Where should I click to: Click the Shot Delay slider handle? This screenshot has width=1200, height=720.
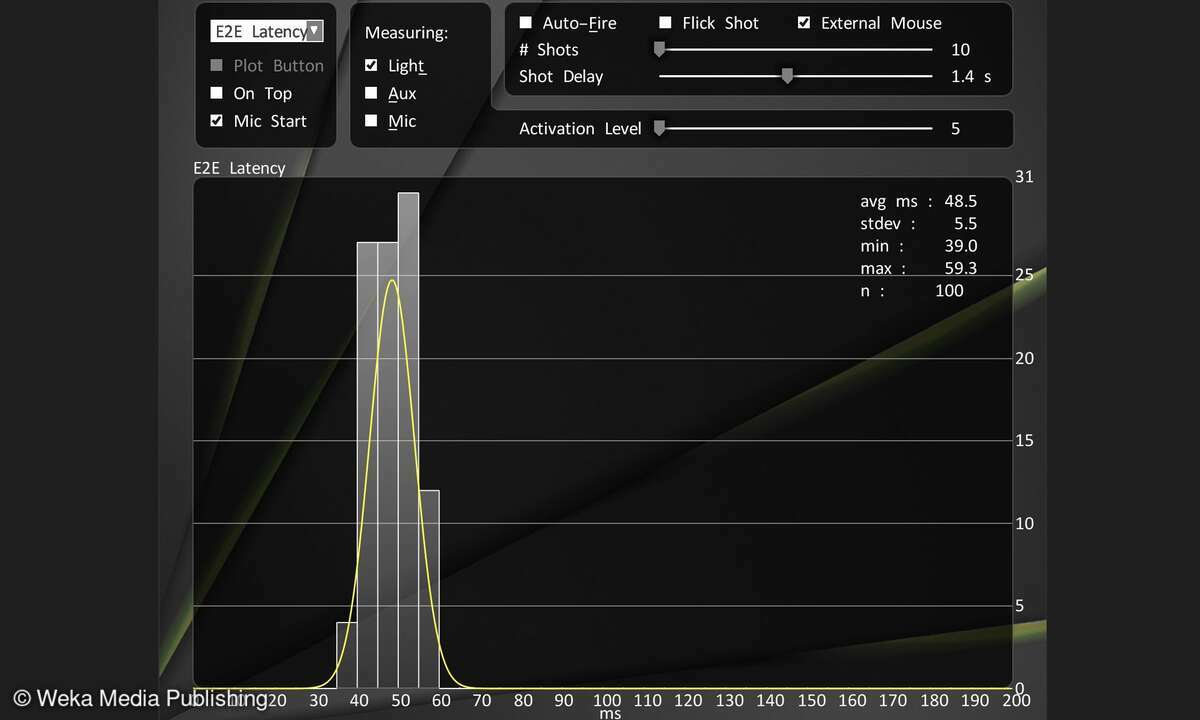pyautogui.click(x=787, y=76)
